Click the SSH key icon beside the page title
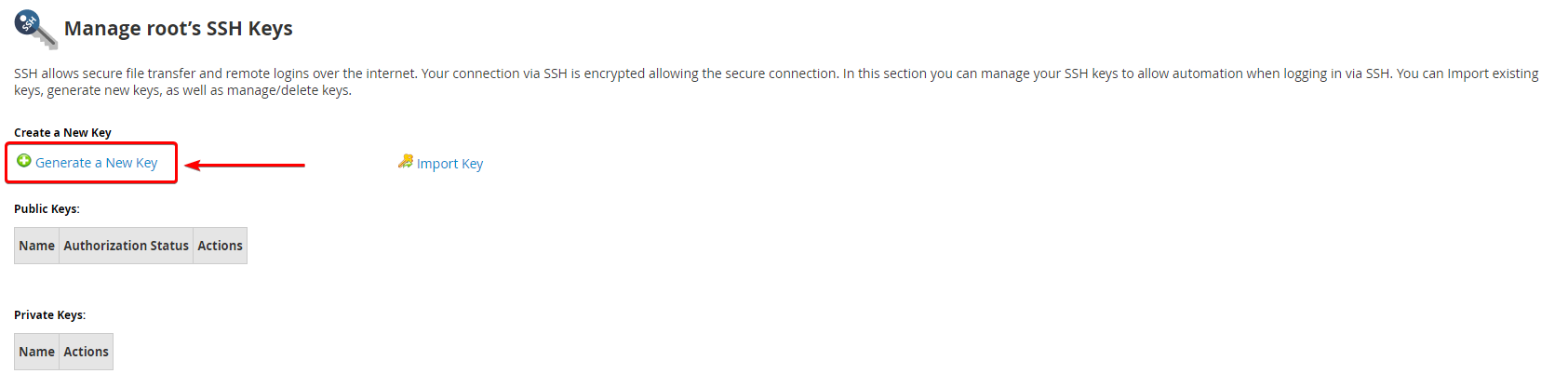The width and height of the screenshot is (1568, 387). tap(35, 29)
